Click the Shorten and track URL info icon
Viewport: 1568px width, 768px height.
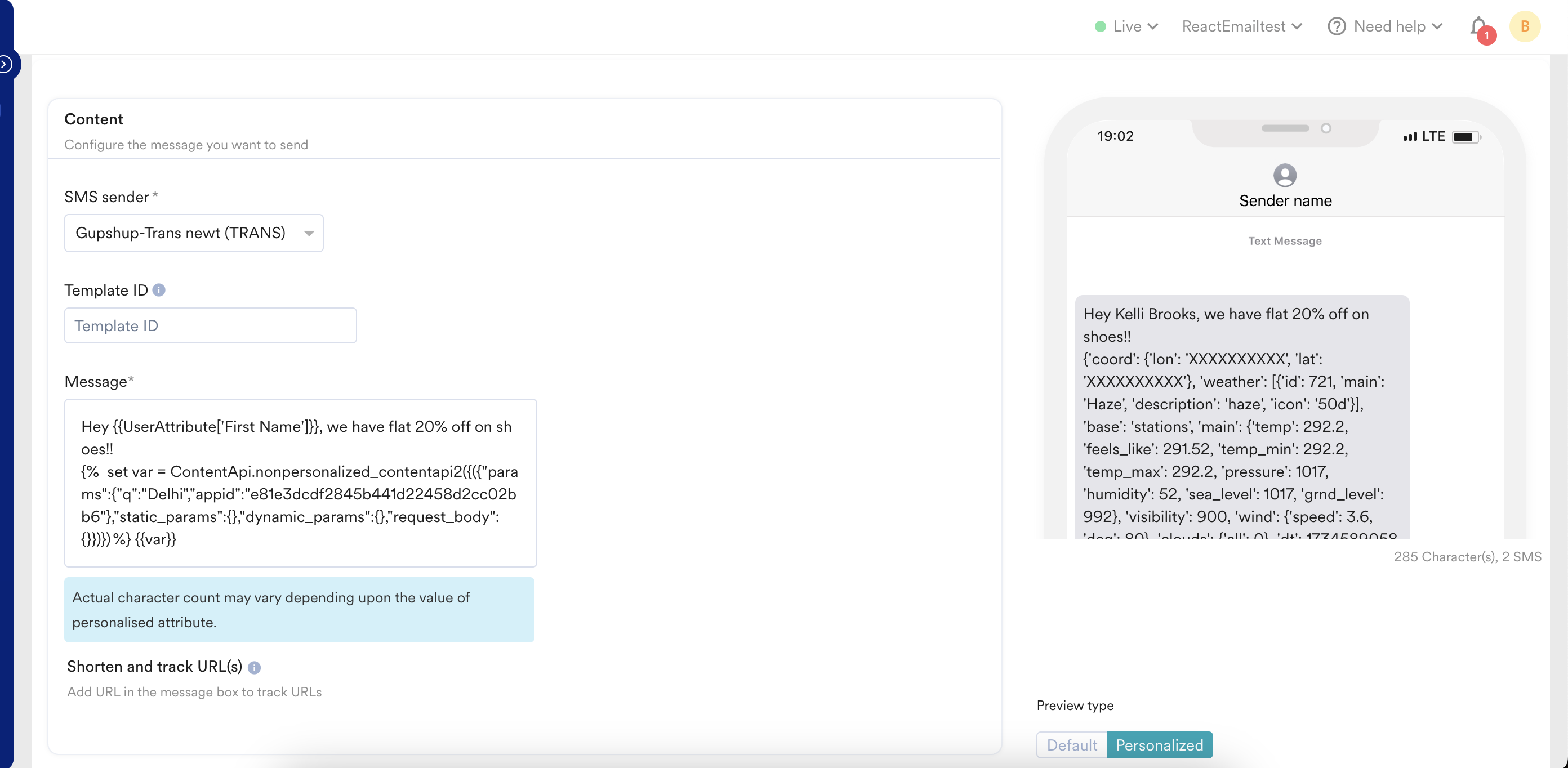point(255,668)
